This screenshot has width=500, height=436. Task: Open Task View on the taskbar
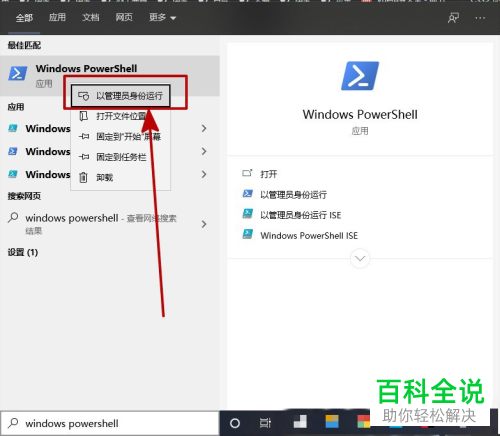click(265, 423)
